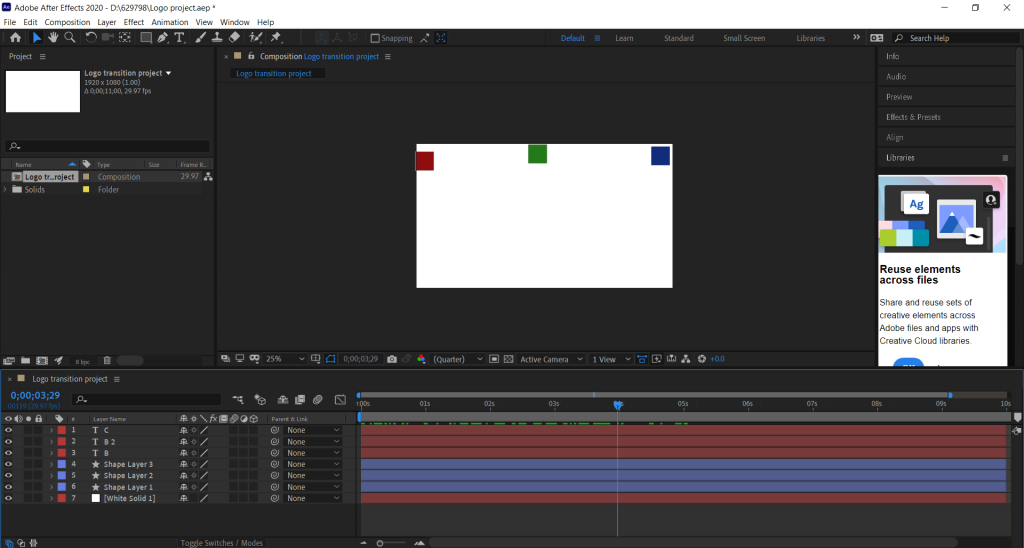Select the Hand tool
1024x548 pixels.
pyautogui.click(x=53, y=38)
